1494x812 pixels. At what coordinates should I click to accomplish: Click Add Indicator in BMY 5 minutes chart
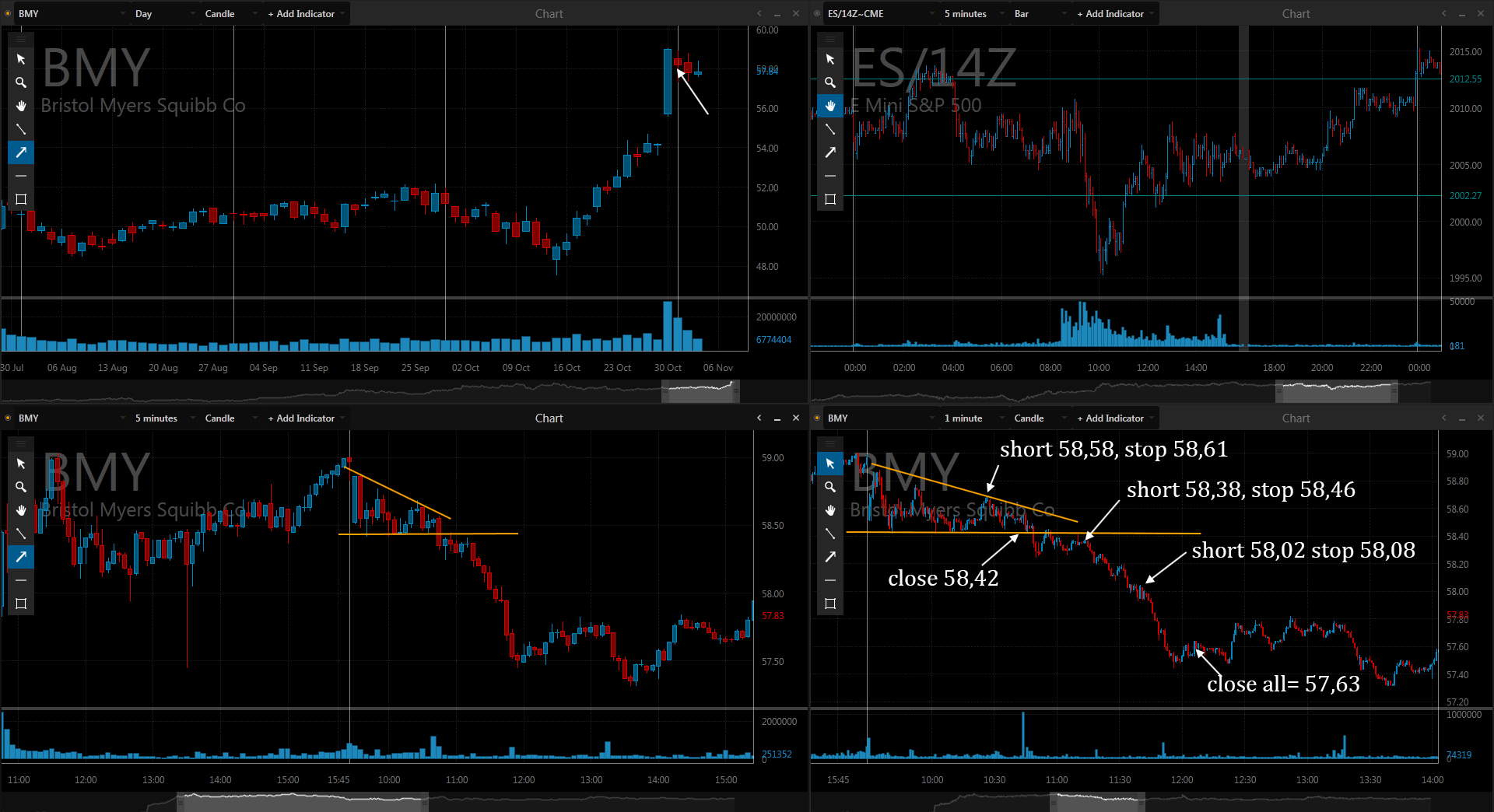pos(305,418)
